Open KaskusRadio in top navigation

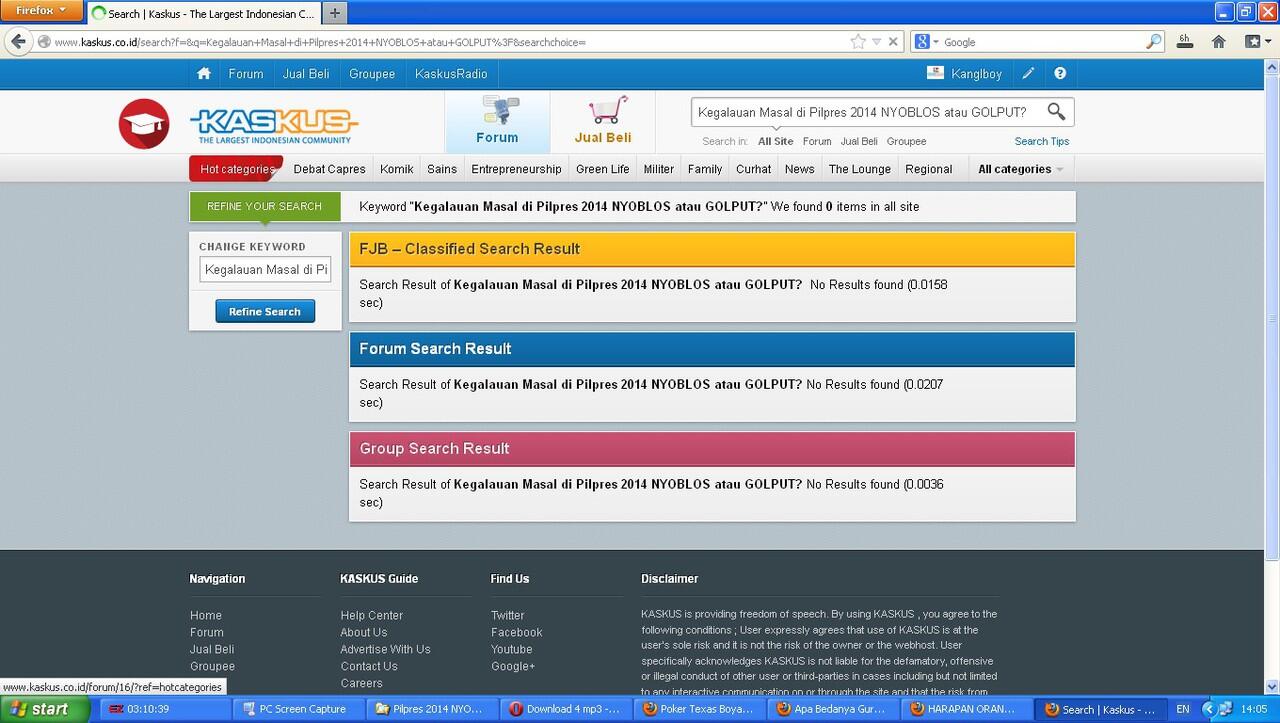(451, 73)
